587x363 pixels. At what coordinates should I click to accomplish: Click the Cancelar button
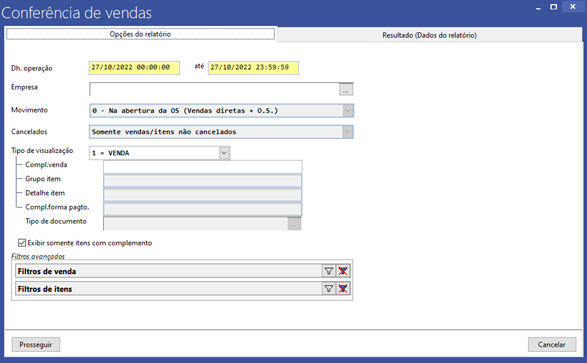tap(552, 344)
